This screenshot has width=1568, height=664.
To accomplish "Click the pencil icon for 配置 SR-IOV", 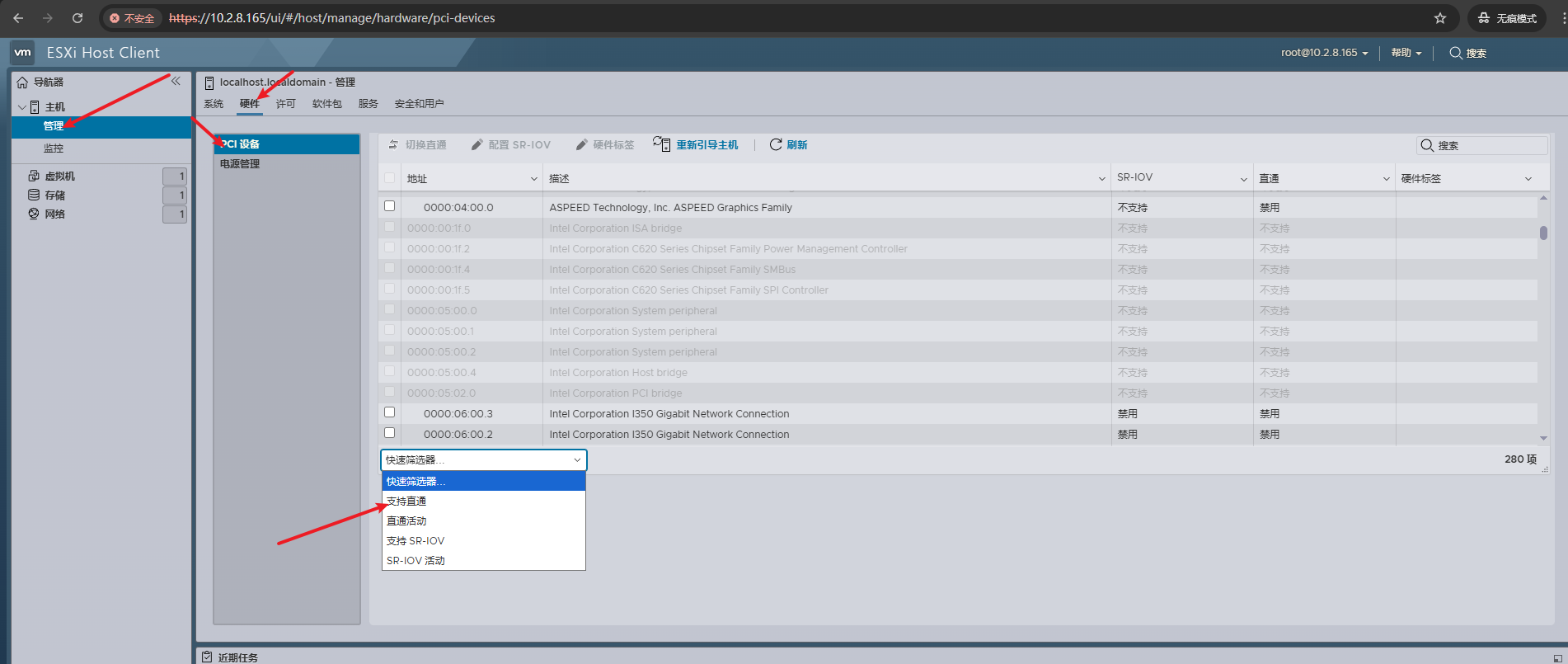I will tap(477, 144).
